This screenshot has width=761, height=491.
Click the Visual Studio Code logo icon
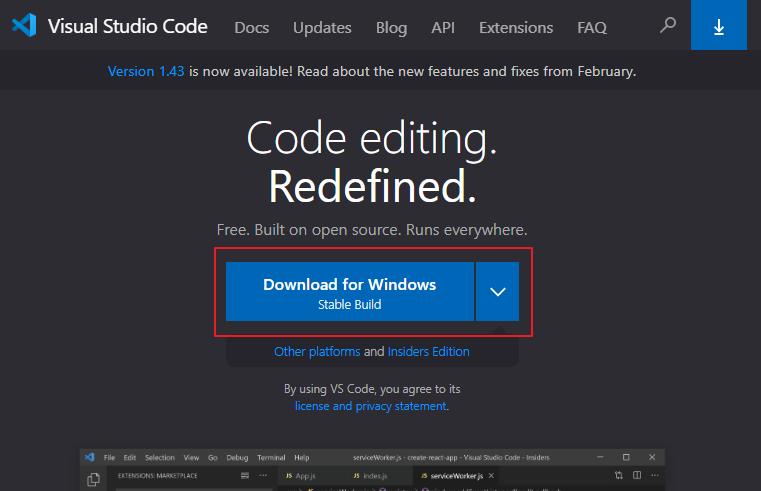(x=24, y=25)
